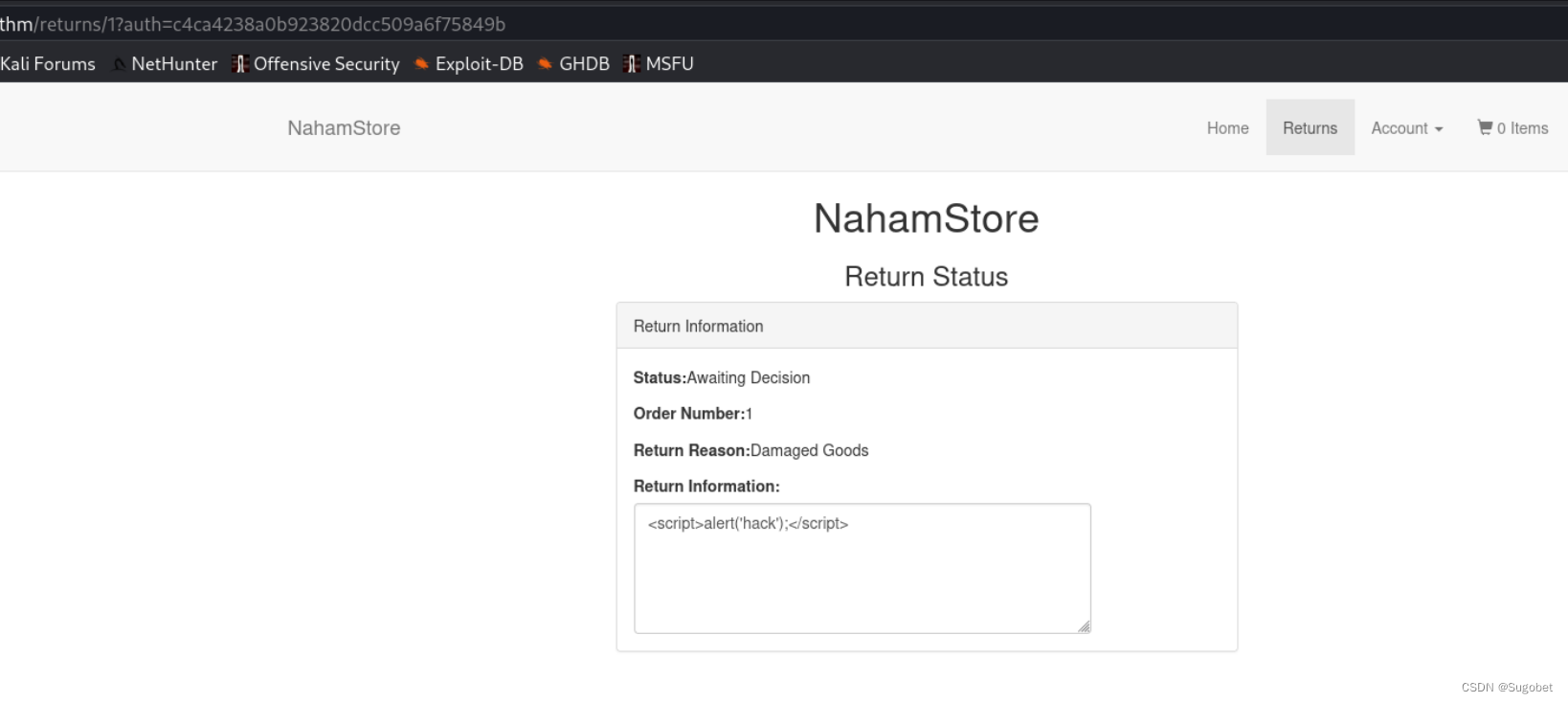
Task: Click the shopping cart icon
Action: pyautogui.click(x=1485, y=127)
